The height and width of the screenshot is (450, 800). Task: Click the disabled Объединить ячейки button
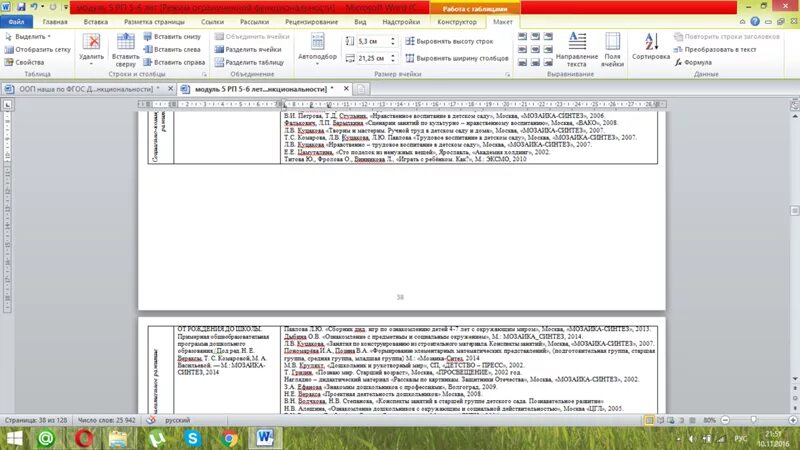point(252,37)
